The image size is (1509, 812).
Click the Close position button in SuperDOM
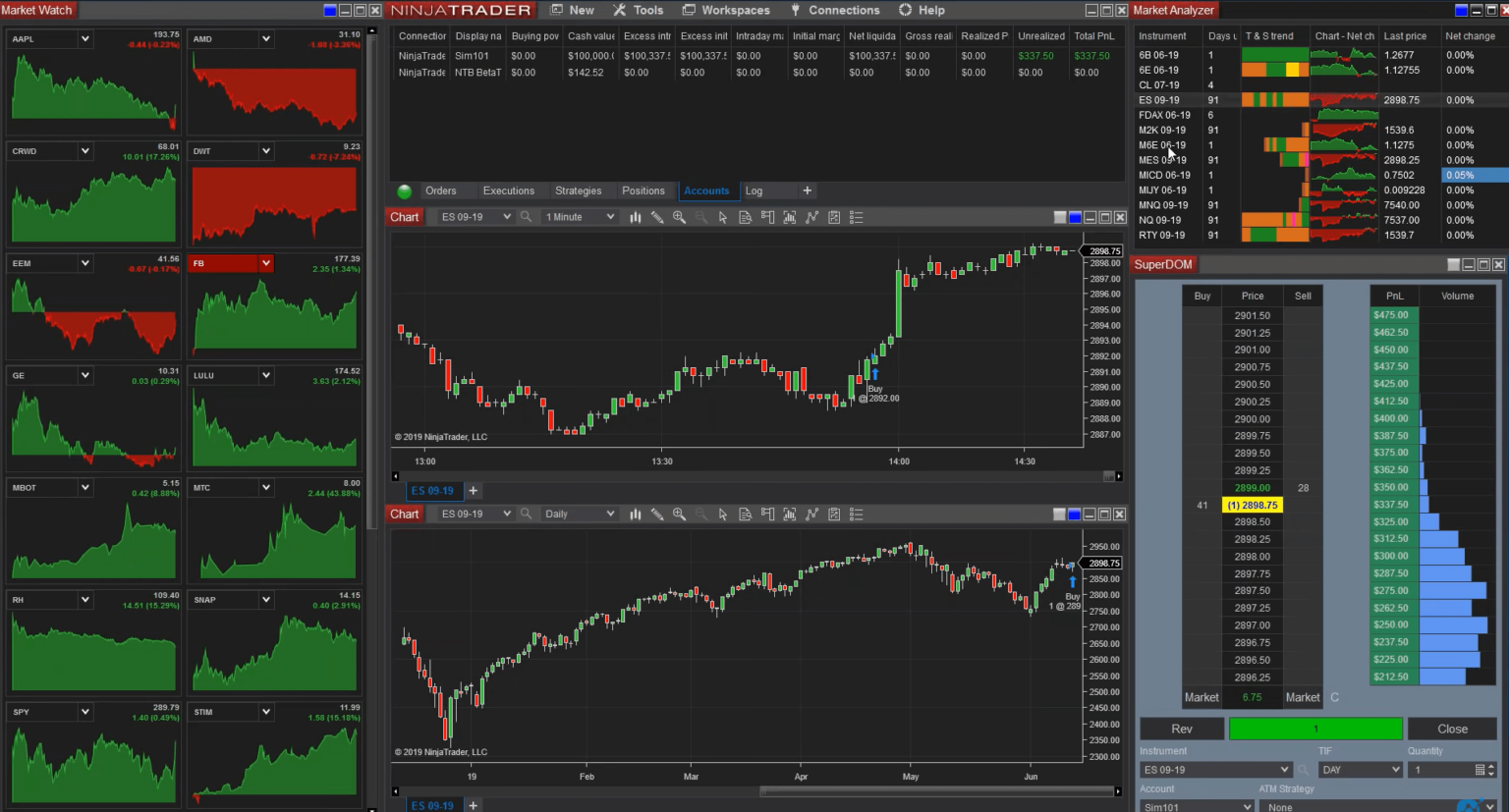tap(1452, 729)
